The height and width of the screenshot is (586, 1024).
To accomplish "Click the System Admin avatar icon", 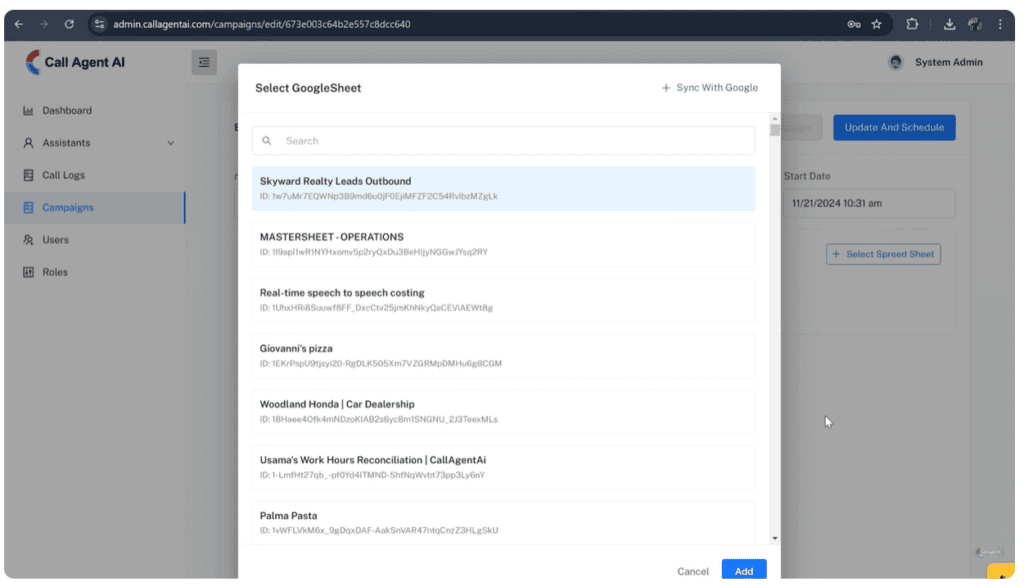I will click(x=895, y=62).
